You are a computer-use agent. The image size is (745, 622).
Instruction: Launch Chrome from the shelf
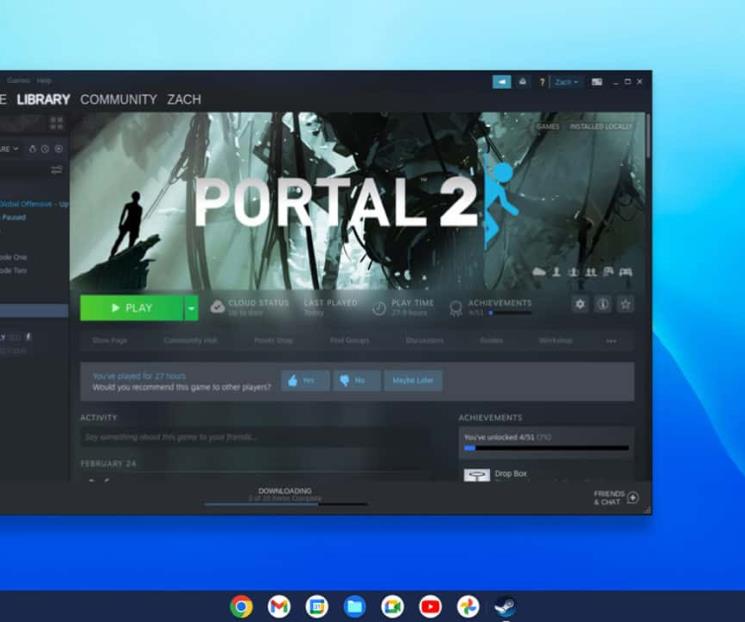pos(241,606)
